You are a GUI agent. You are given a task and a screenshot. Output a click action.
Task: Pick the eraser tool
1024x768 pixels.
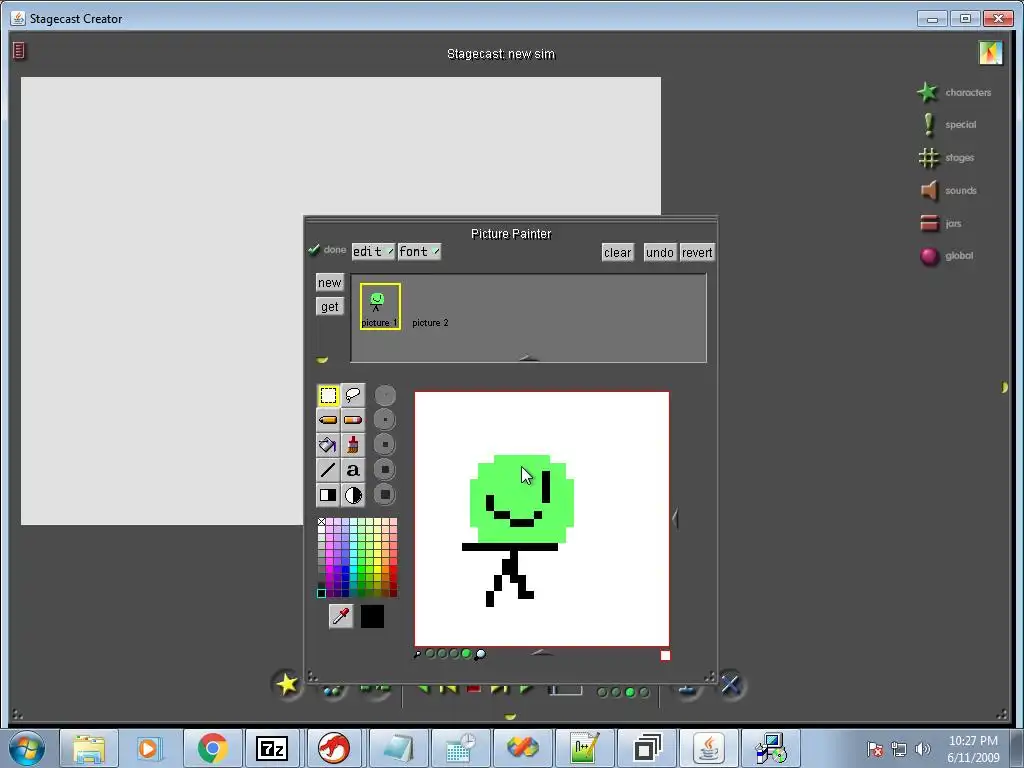pyautogui.click(x=353, y=420)
